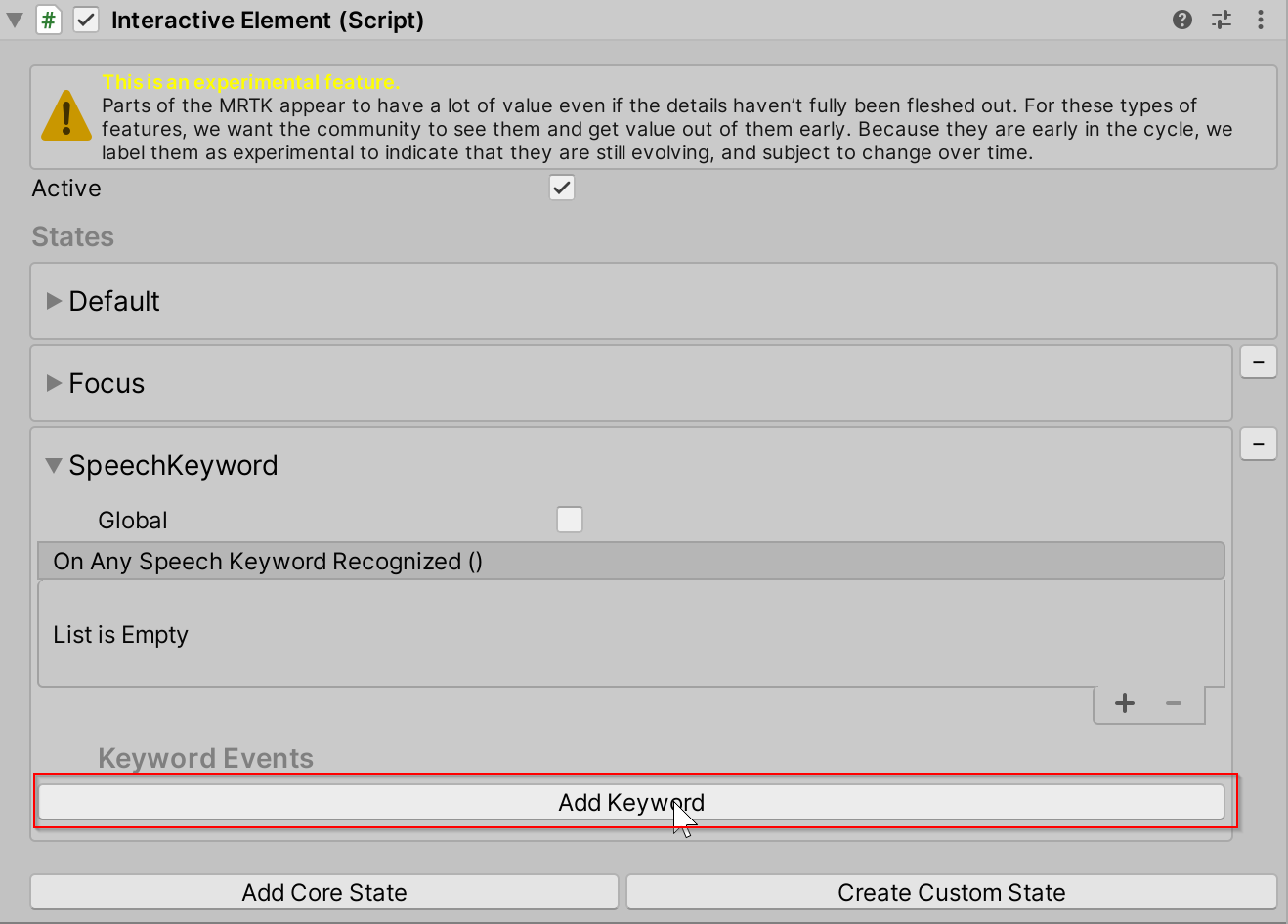Open the component help reference icon
1288x924 pixels.
pyautogui.click(x=1182, y=20)
